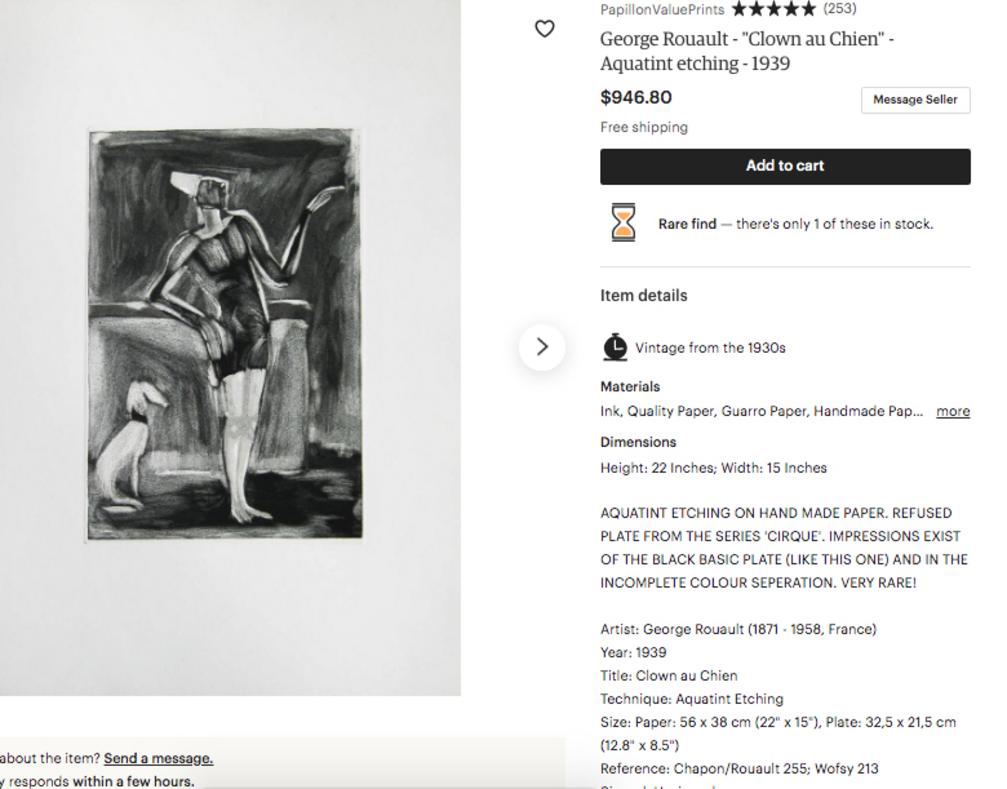Click the Dimensions heading
The image size is (1007, 789).
638,442
